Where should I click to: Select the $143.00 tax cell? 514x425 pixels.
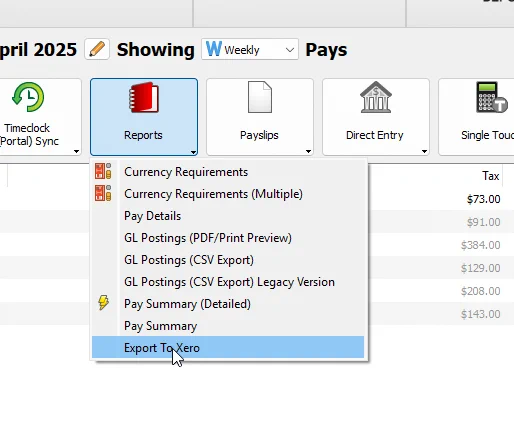pos(480,314)
